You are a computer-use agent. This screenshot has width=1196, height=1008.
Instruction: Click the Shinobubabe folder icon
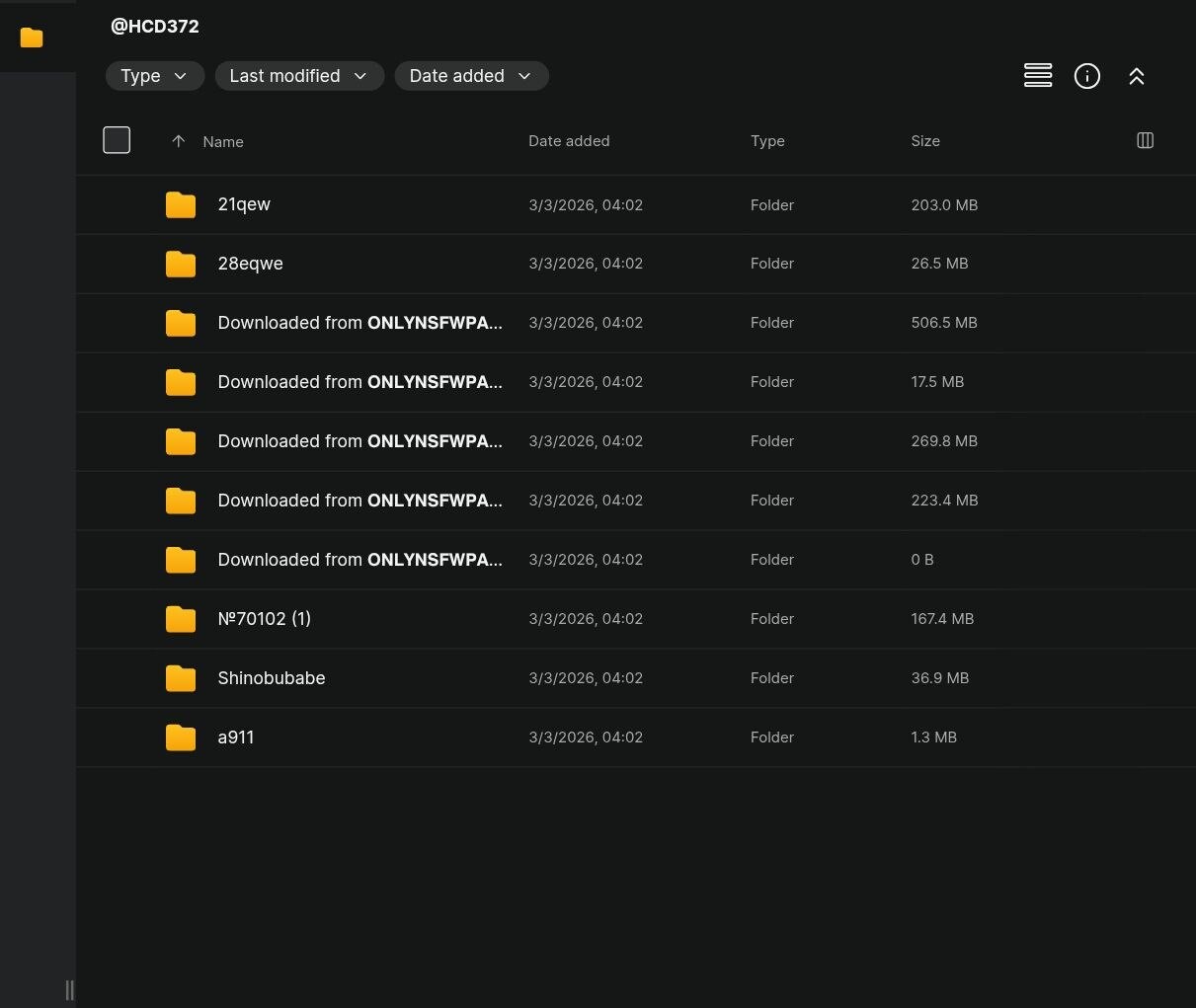coord(180,678)
